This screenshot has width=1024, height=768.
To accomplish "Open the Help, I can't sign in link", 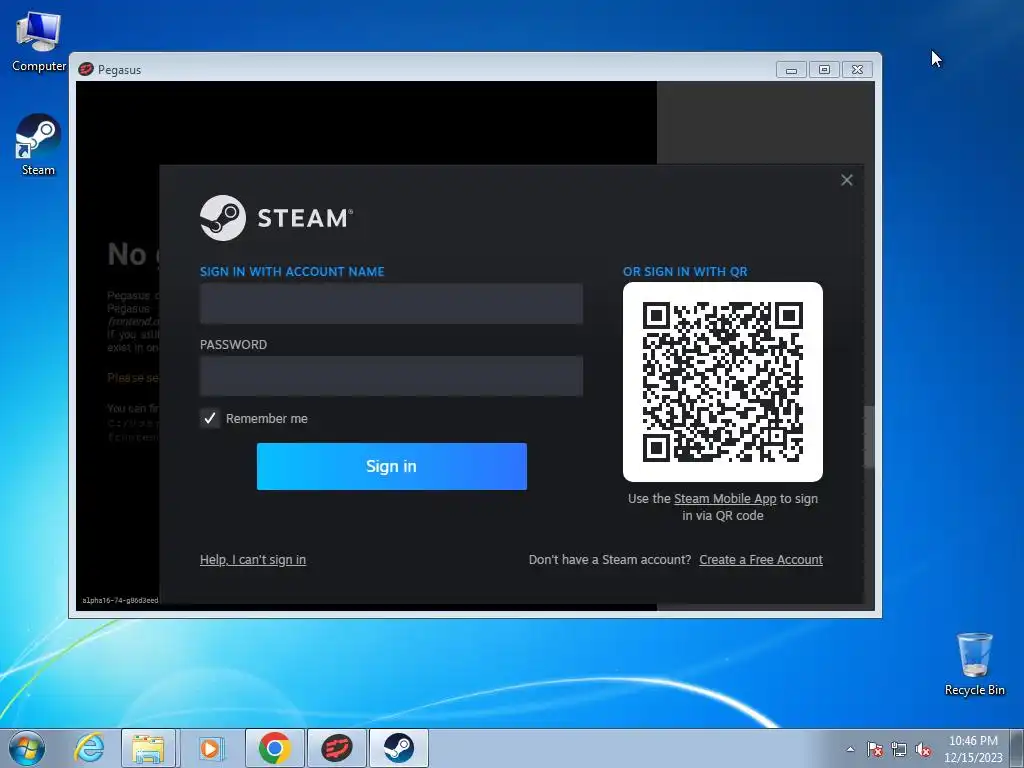I will tap(253, 560).
